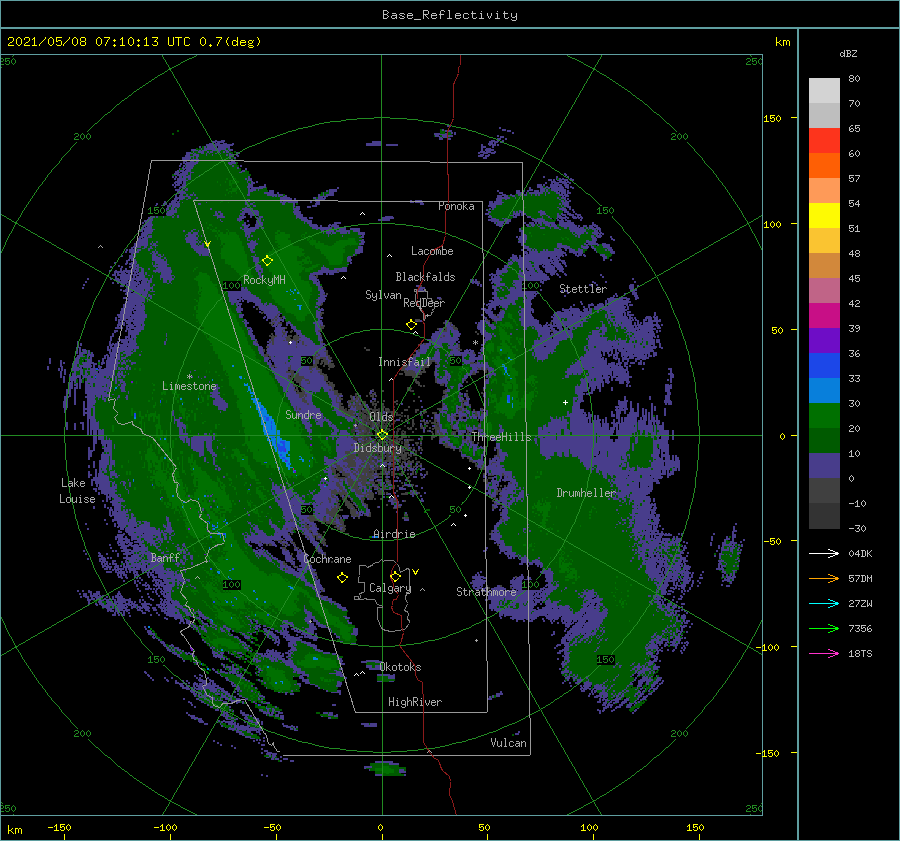Click the magenta swatch between 42 and 39 dBZ
Viewport: 900px width, 841px height.
tap(824, 316)
